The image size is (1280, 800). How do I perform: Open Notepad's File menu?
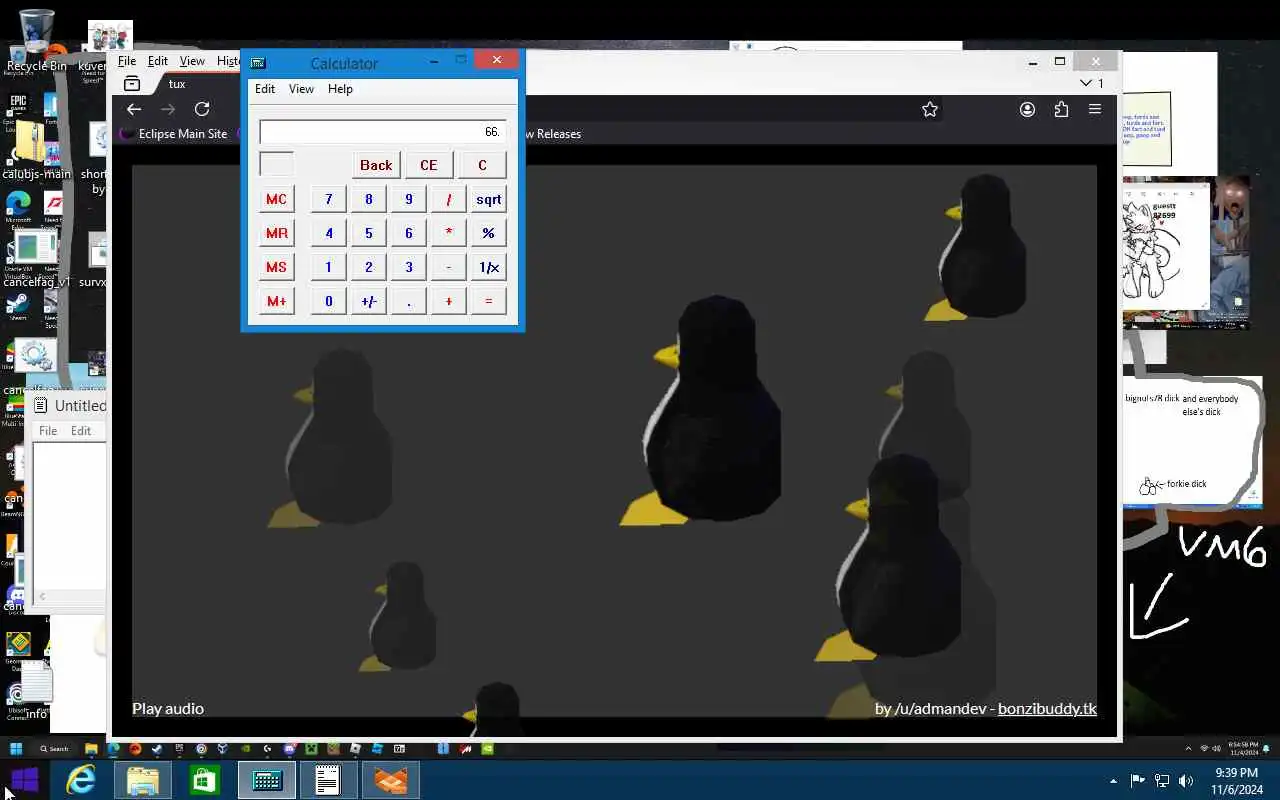pyautogui.click(x=48, y=431)
